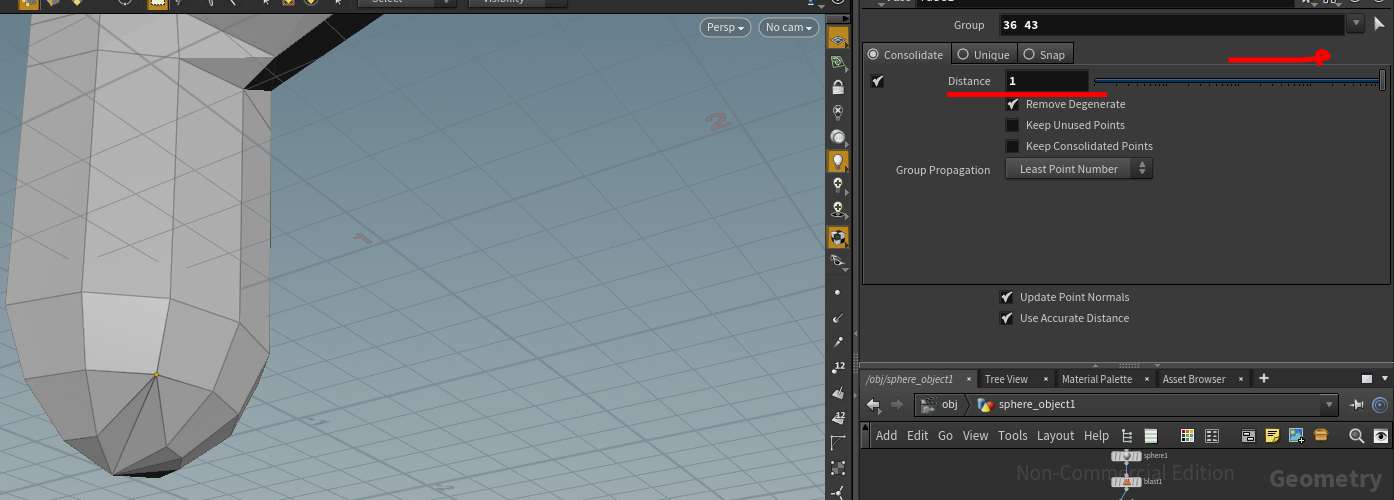Toggle the display reference plane icon

coord(838,38)
